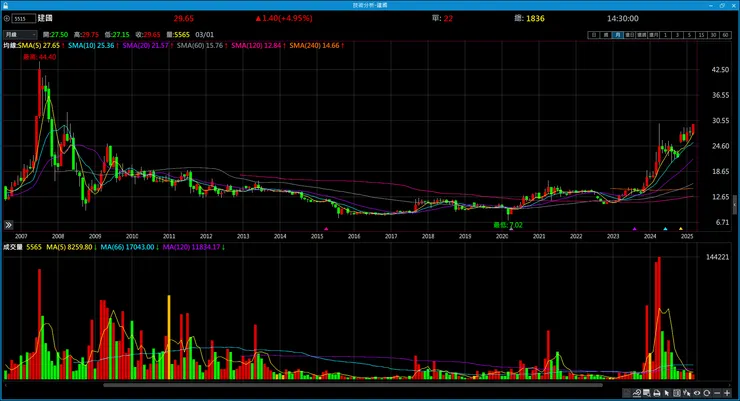The image size is (740, 401).
Task: Select the highlighted 月 monthly timeframe button
Action: (x=618, y=35)
